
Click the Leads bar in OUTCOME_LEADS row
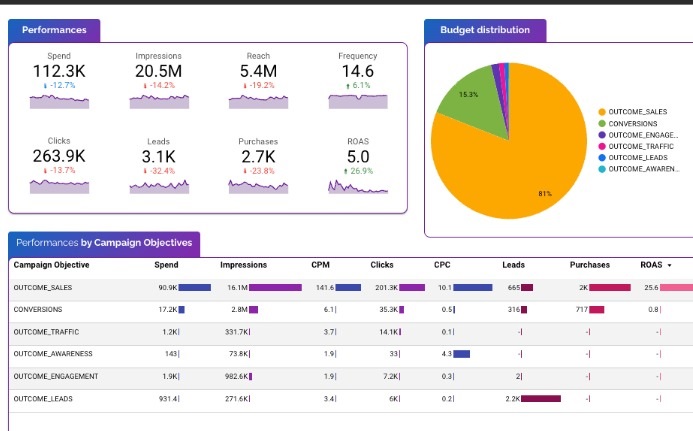pos(540,398)
